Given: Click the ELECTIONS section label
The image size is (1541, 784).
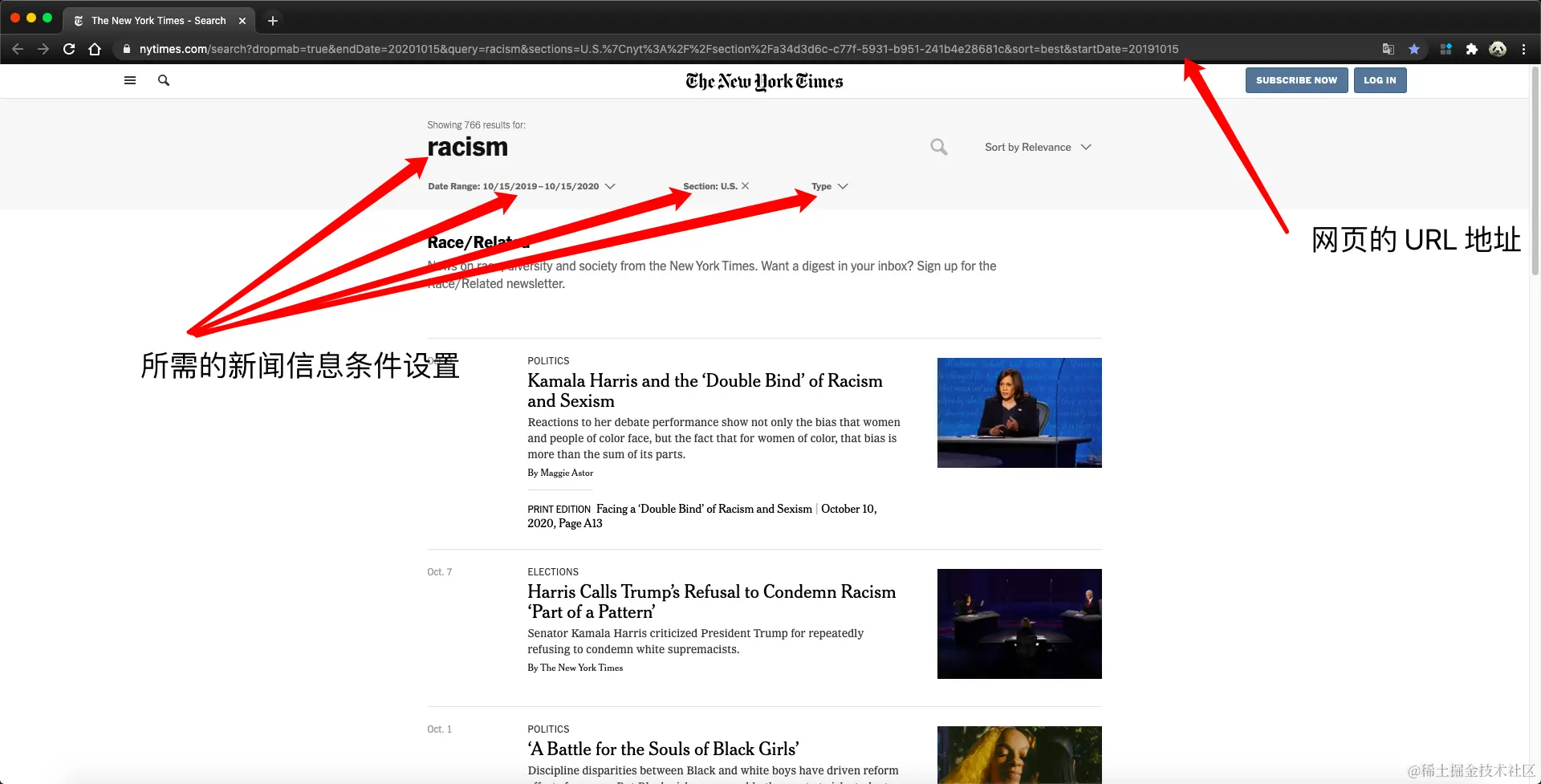Looking at the screenshot, I should click(x=553, y=572).
